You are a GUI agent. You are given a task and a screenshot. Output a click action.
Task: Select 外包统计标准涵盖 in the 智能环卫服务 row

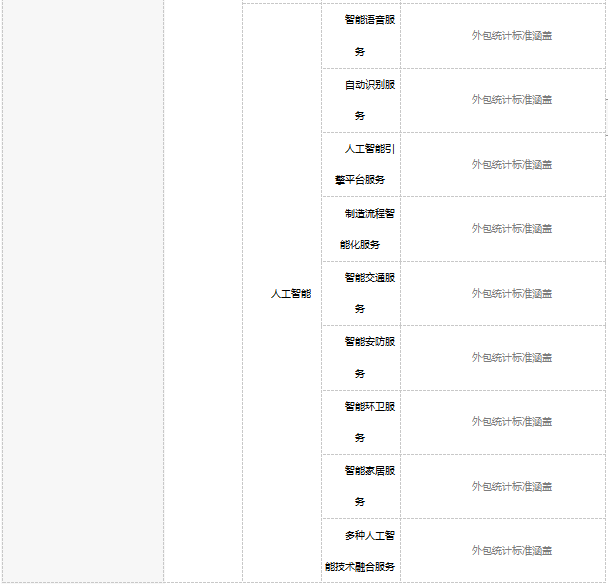click(x=512, y=422)
